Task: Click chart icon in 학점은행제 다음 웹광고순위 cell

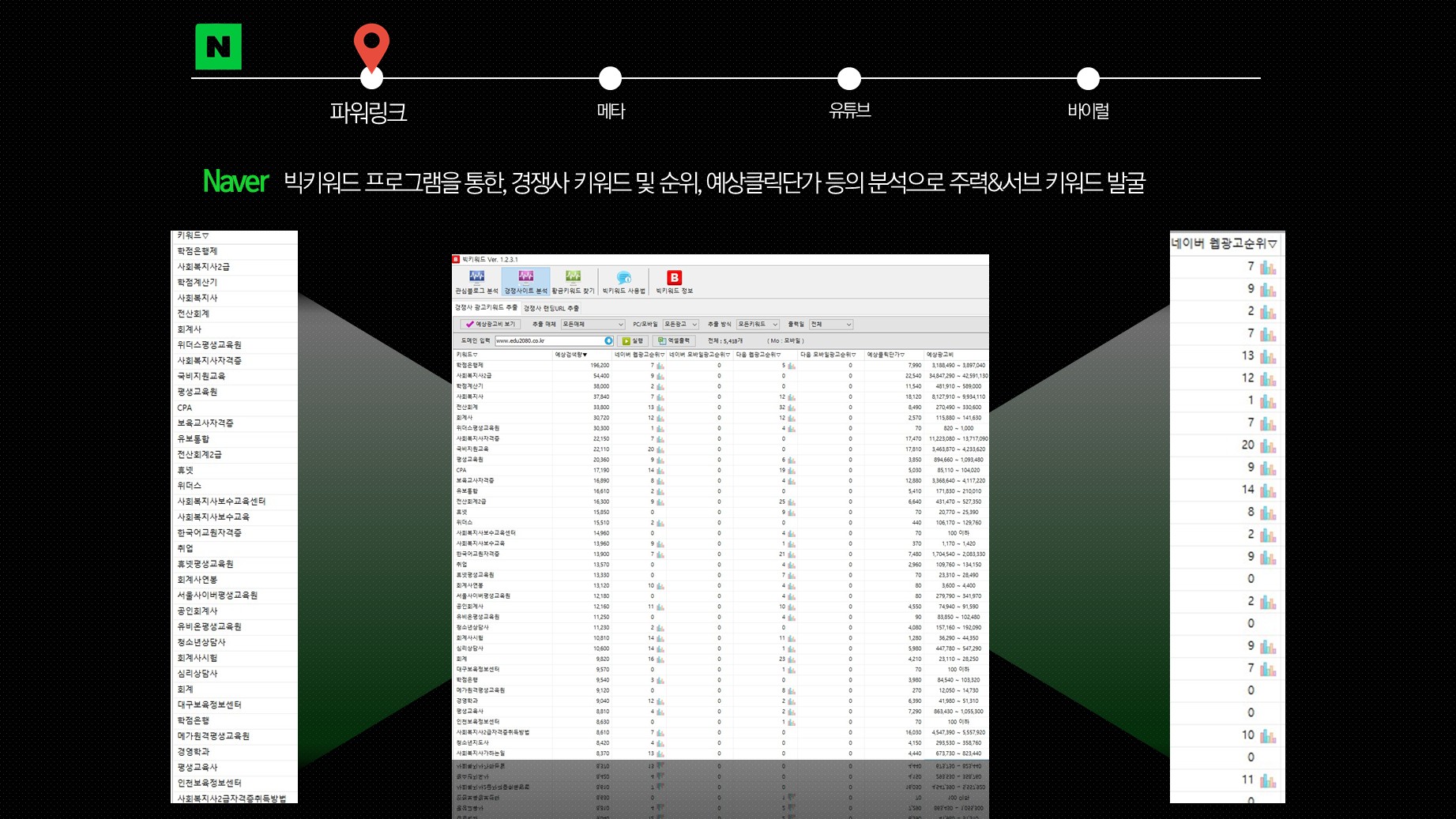Action: [x=792, y=366]
